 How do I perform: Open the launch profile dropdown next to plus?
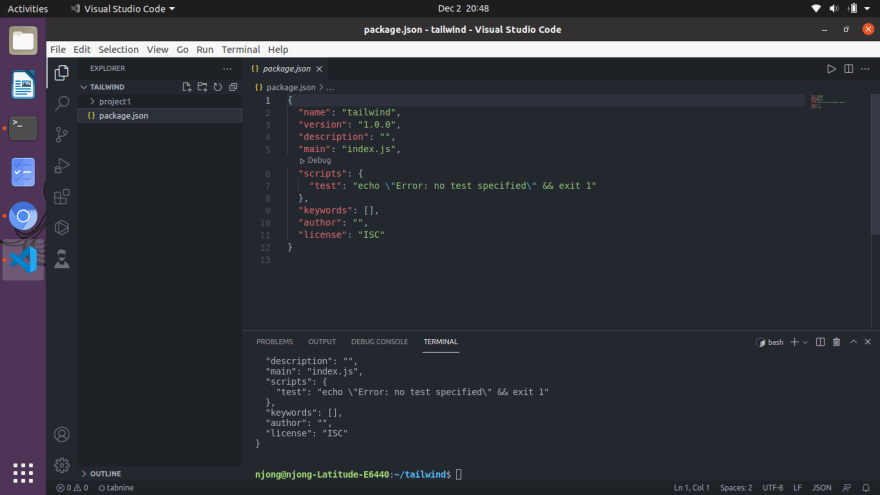click(805, 342)
